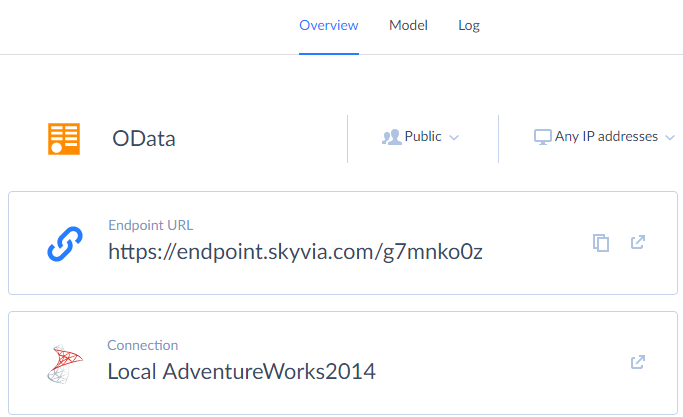683x417 pixels.
Task: Open endpoint URL in new tab icon
Action: pos(638,242)
